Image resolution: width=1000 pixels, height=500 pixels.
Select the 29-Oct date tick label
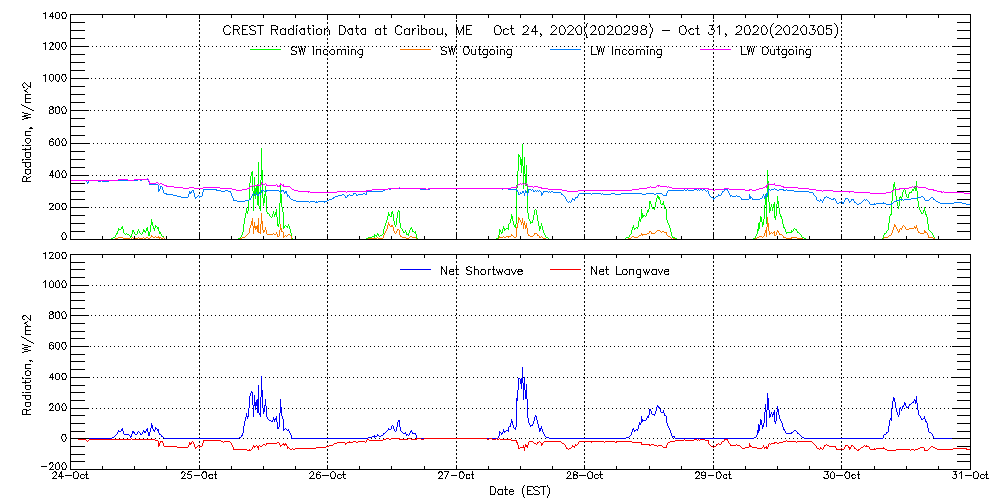click(x=713, y=477)
